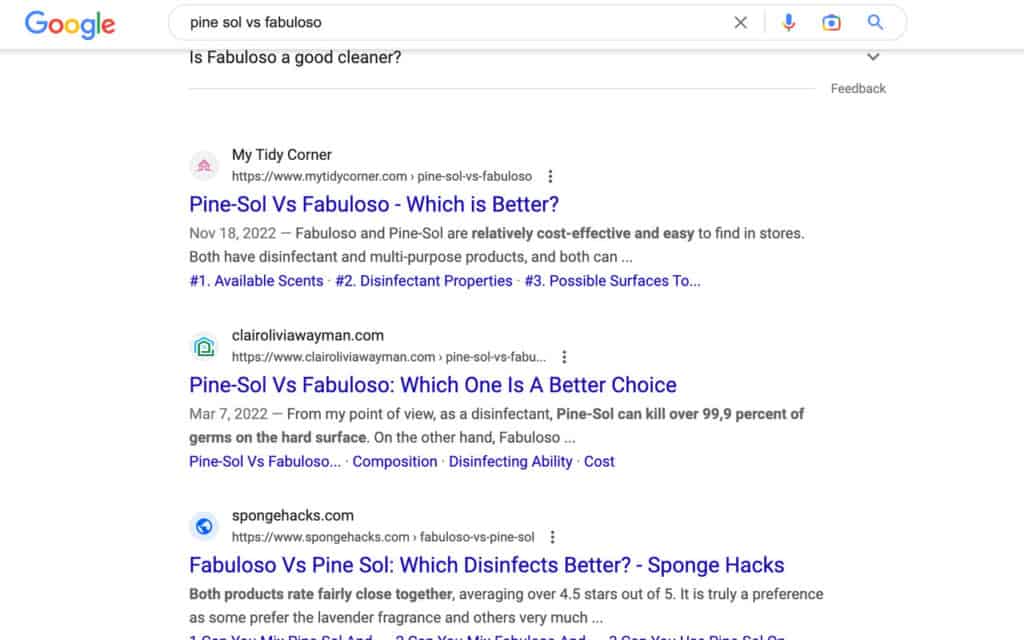Open "Pine-Sol Vs Fabuloso - Which is Better?" result
Viewport: 1024px width, 640px height.
(373, 205)
